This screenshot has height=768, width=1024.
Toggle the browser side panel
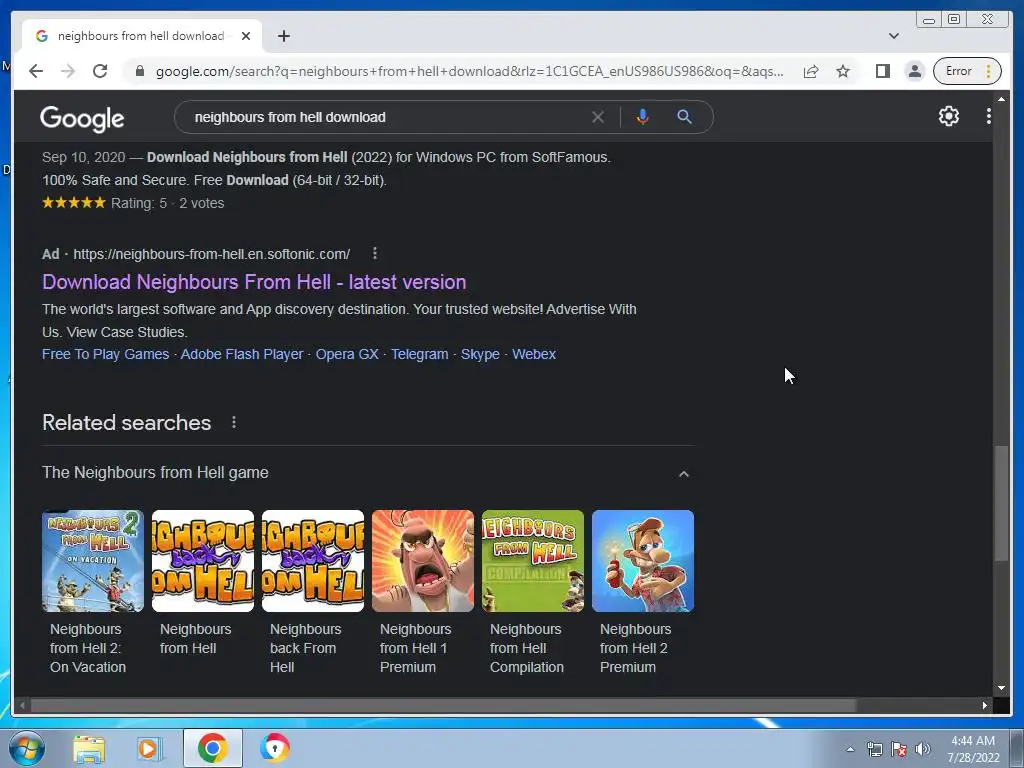pos(882,71)
